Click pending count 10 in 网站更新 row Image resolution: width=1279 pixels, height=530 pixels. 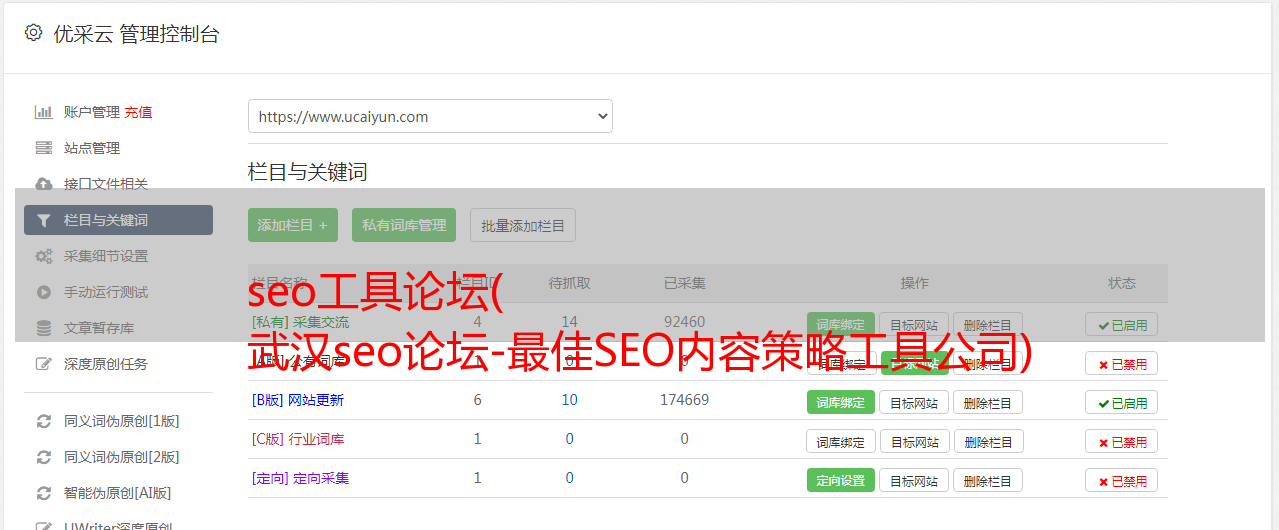point(570,400)
